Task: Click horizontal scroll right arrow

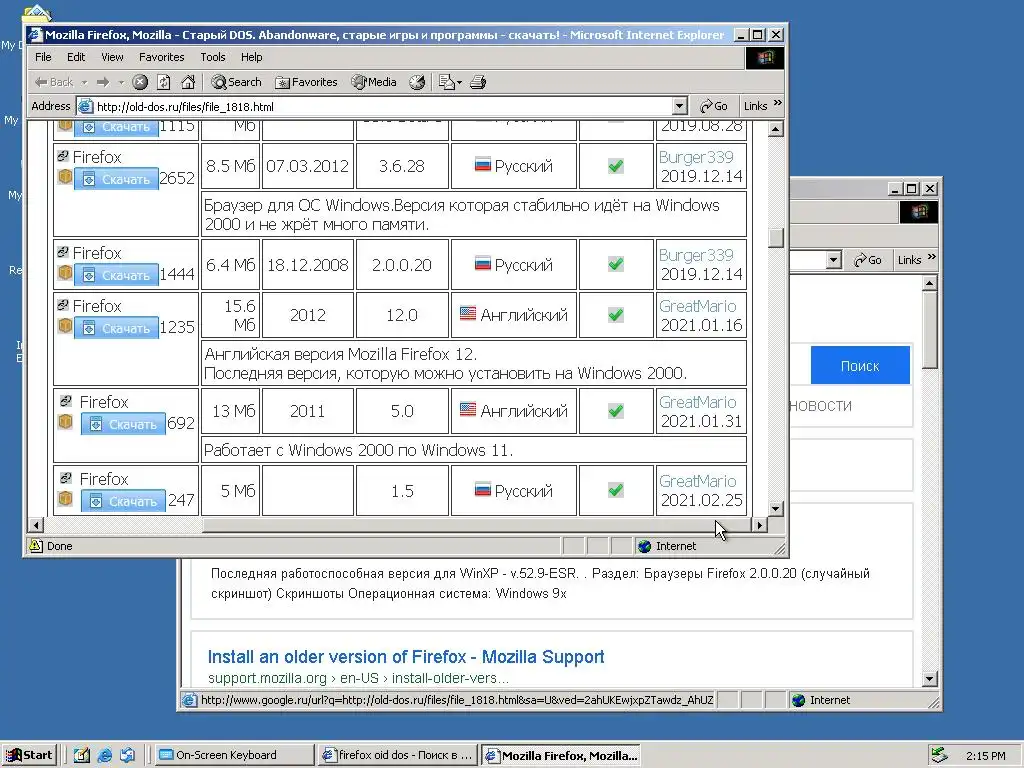Action: click(x=760, y=524)
